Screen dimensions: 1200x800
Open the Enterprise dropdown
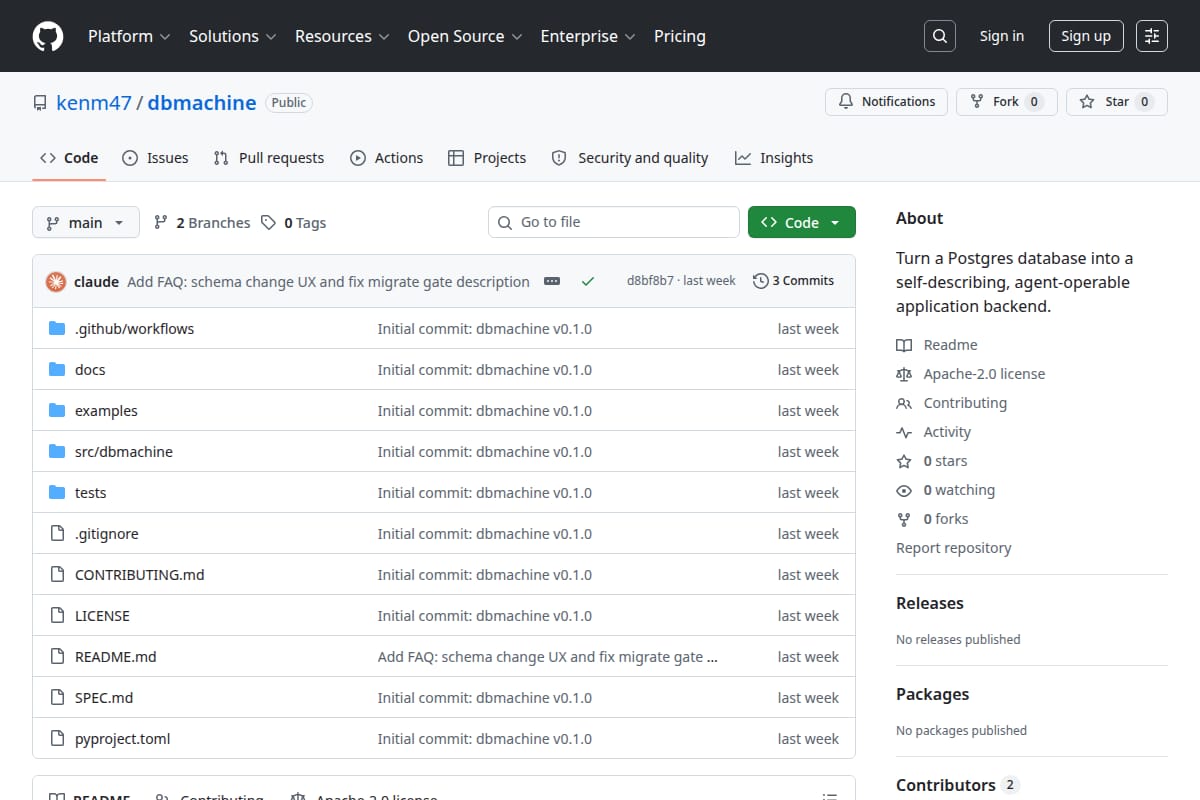pyautogui.click(x=588, y=36)
